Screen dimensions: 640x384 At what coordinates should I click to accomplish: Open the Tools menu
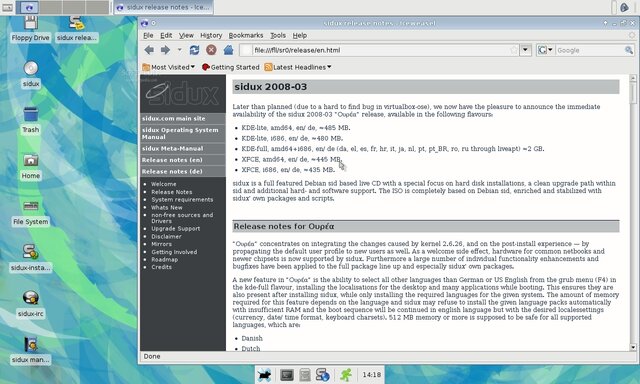point(278,36)
